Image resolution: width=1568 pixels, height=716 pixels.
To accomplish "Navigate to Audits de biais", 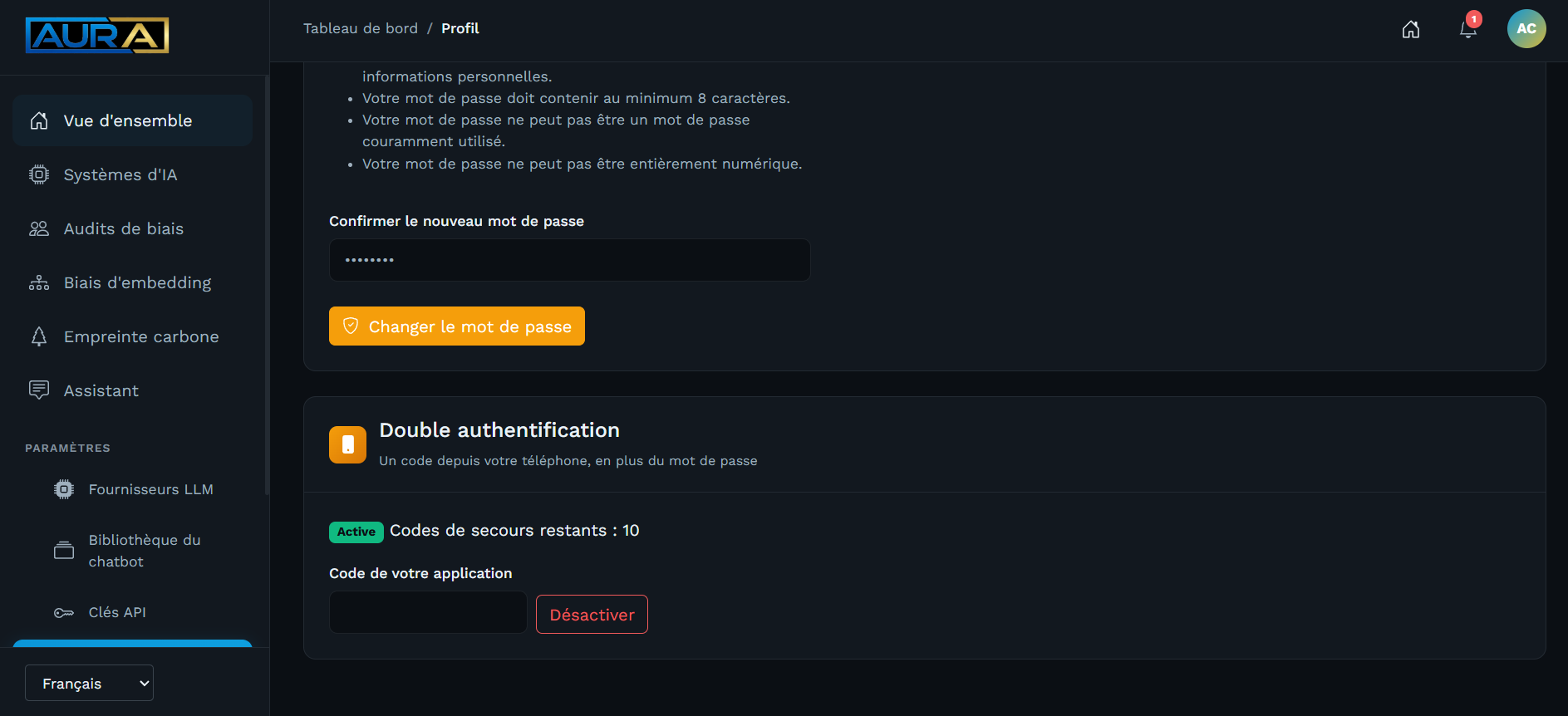I will (x=132, y=228).
